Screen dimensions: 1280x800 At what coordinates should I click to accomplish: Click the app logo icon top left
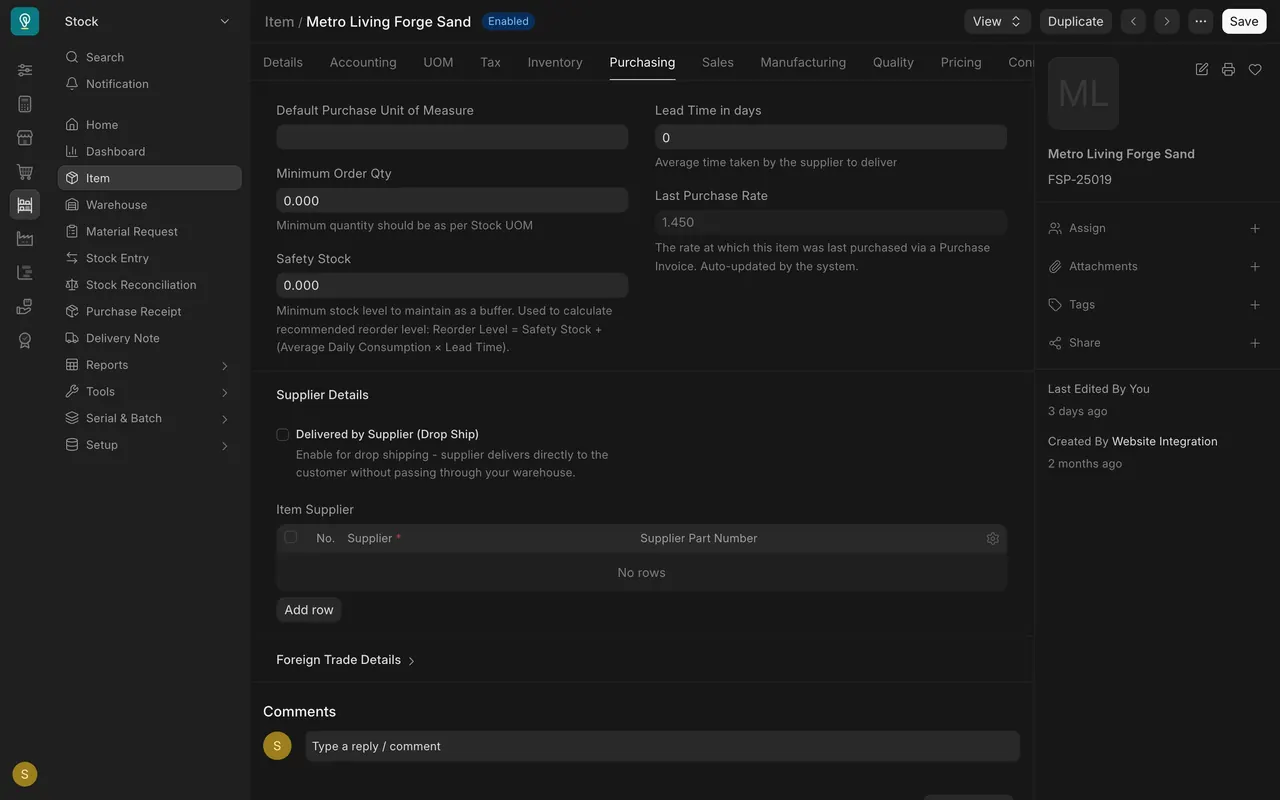pos(25,21)
